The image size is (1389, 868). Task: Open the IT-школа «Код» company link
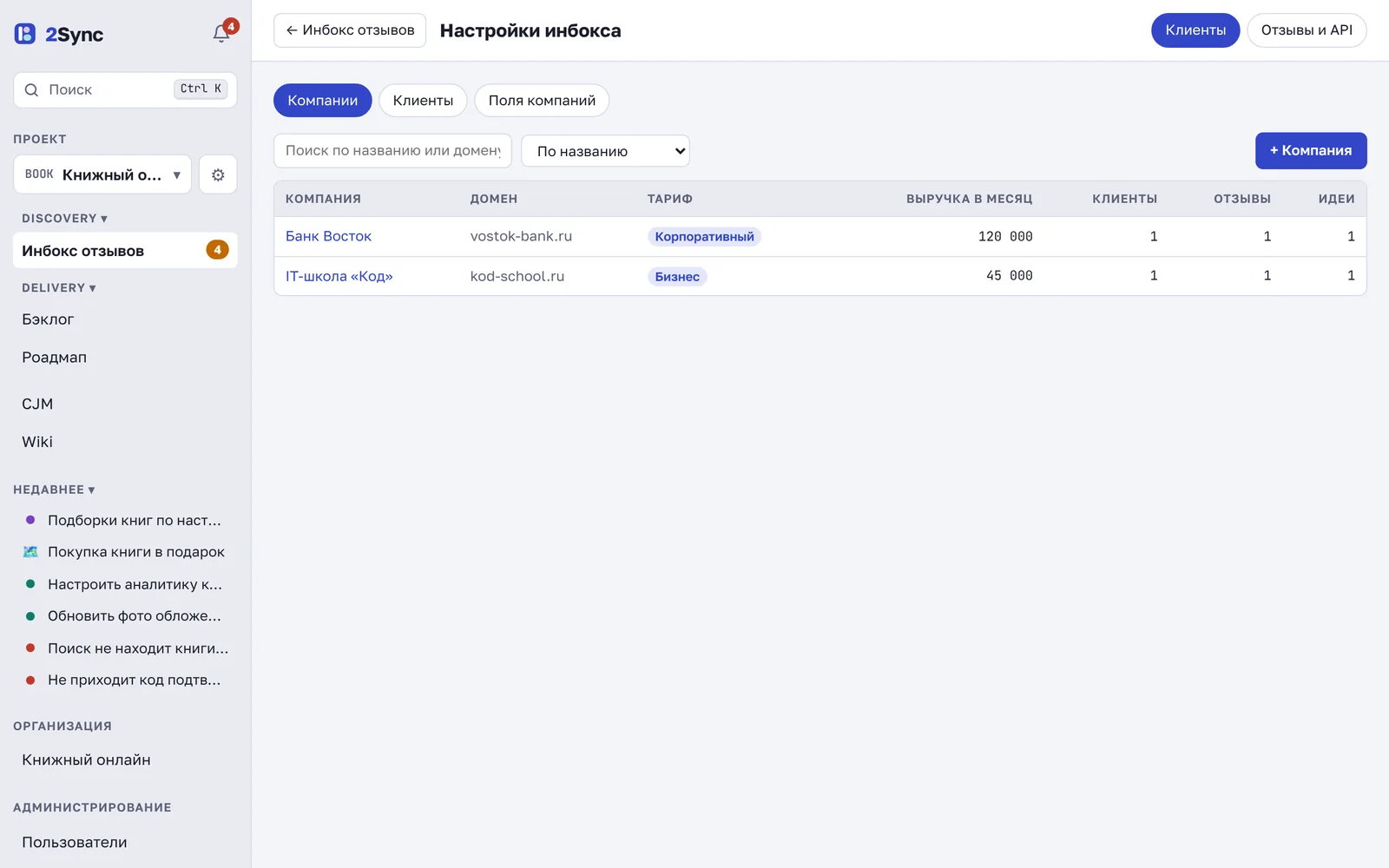tap(339, 276)
